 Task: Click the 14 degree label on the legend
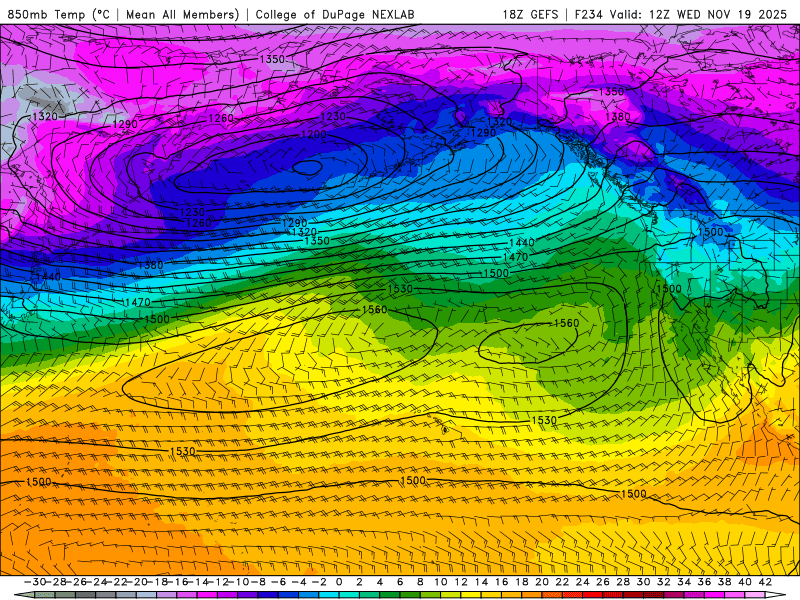(x=482, y=582)
